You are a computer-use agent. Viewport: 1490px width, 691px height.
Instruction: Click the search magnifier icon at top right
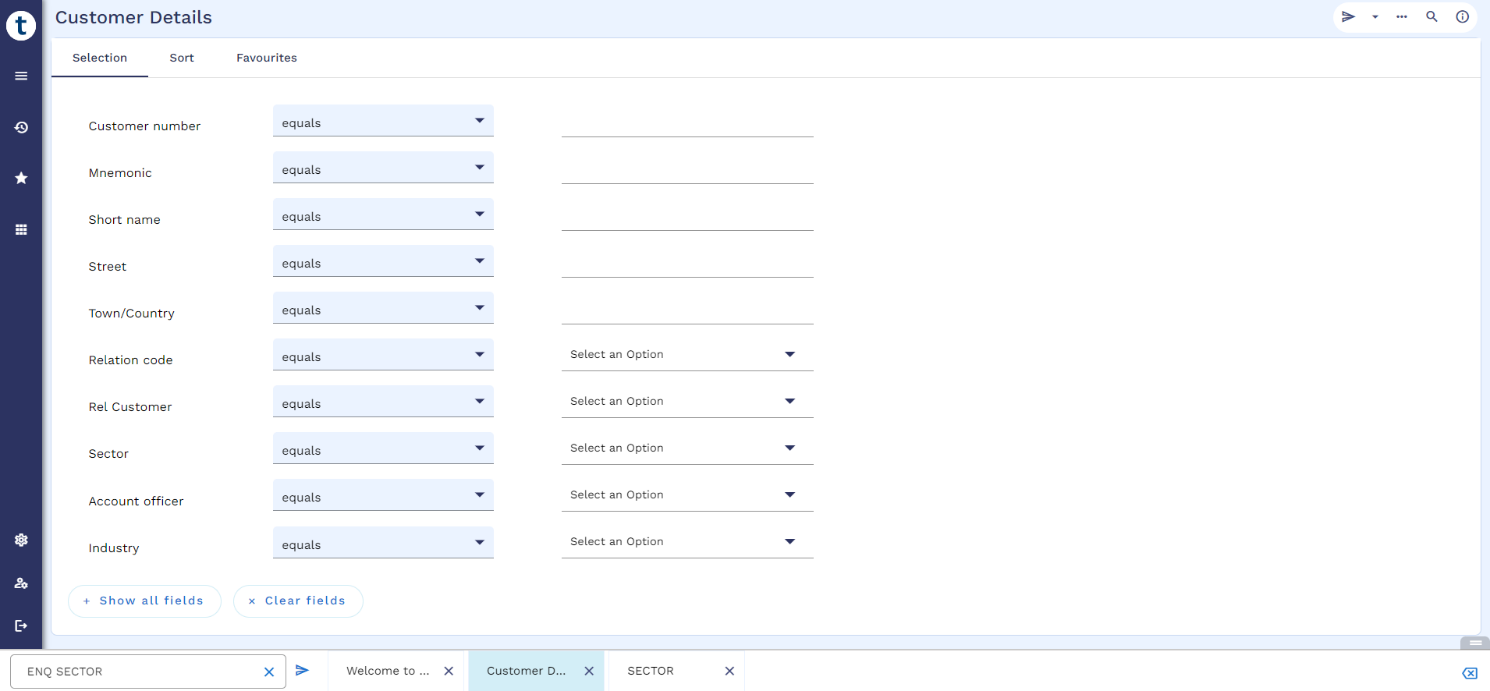[x=1431, y=17]
